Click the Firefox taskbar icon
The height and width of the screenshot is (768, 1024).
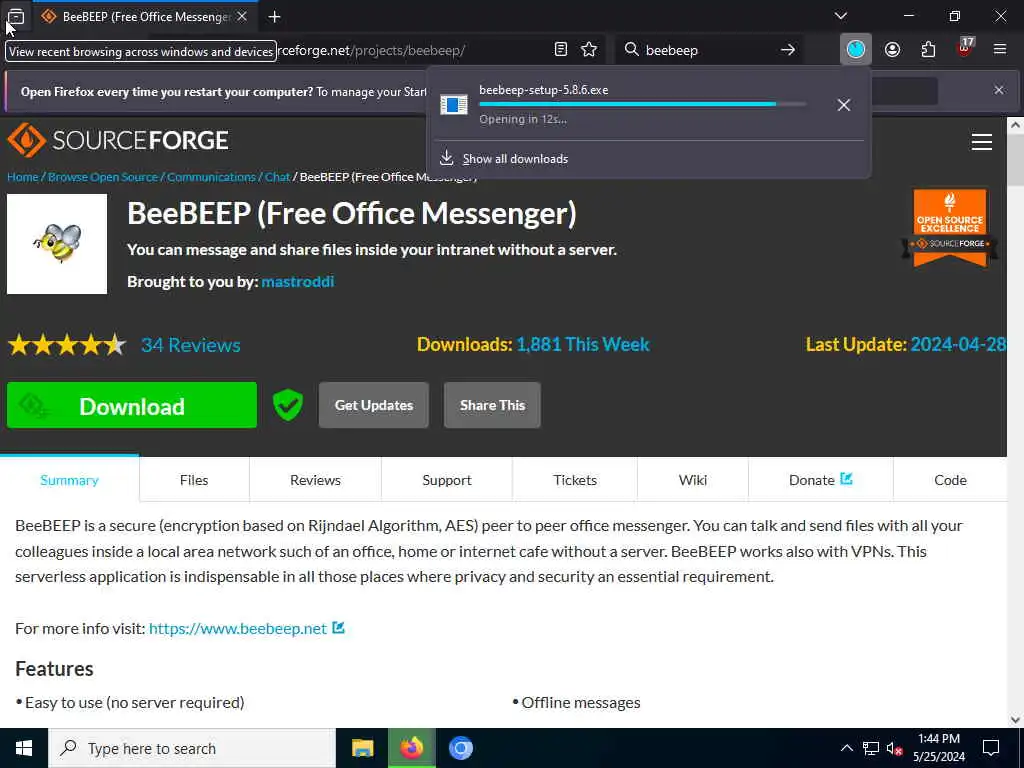click(411, 748)
